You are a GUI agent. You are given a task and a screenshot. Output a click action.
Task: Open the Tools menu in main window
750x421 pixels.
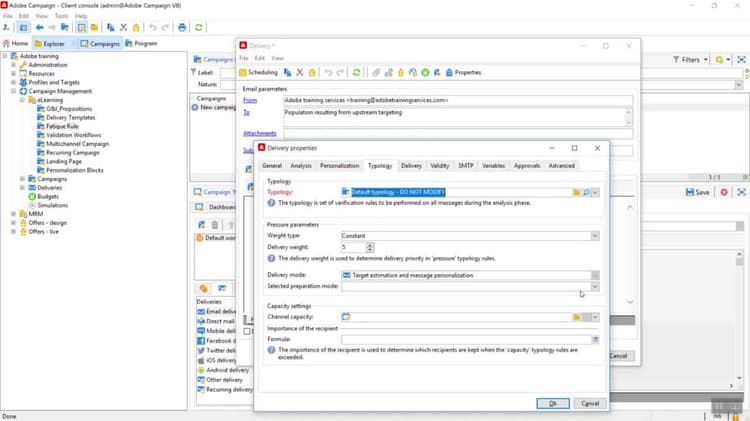(x=61, y=16)
